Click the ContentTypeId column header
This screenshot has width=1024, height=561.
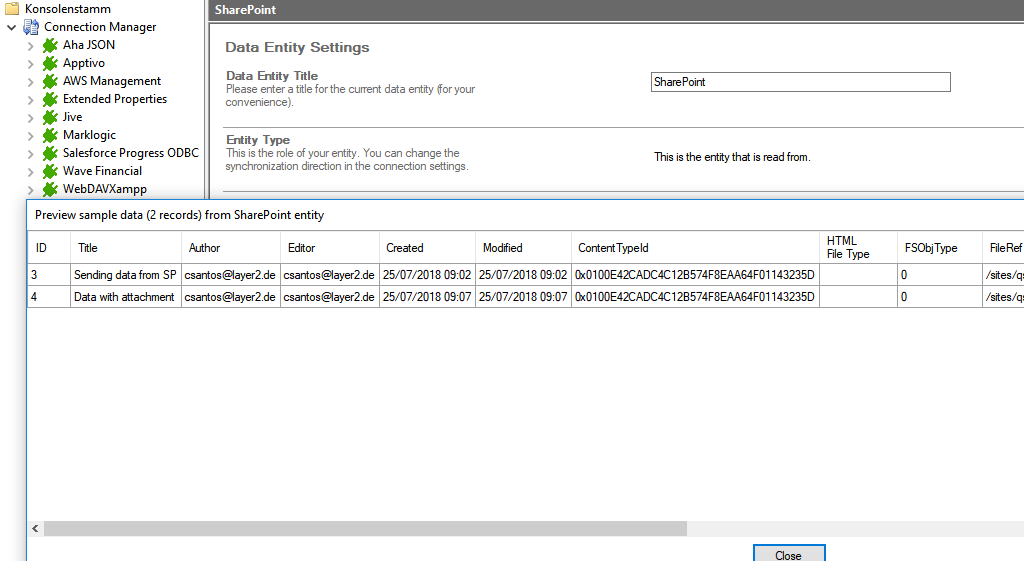pos(613,248)
